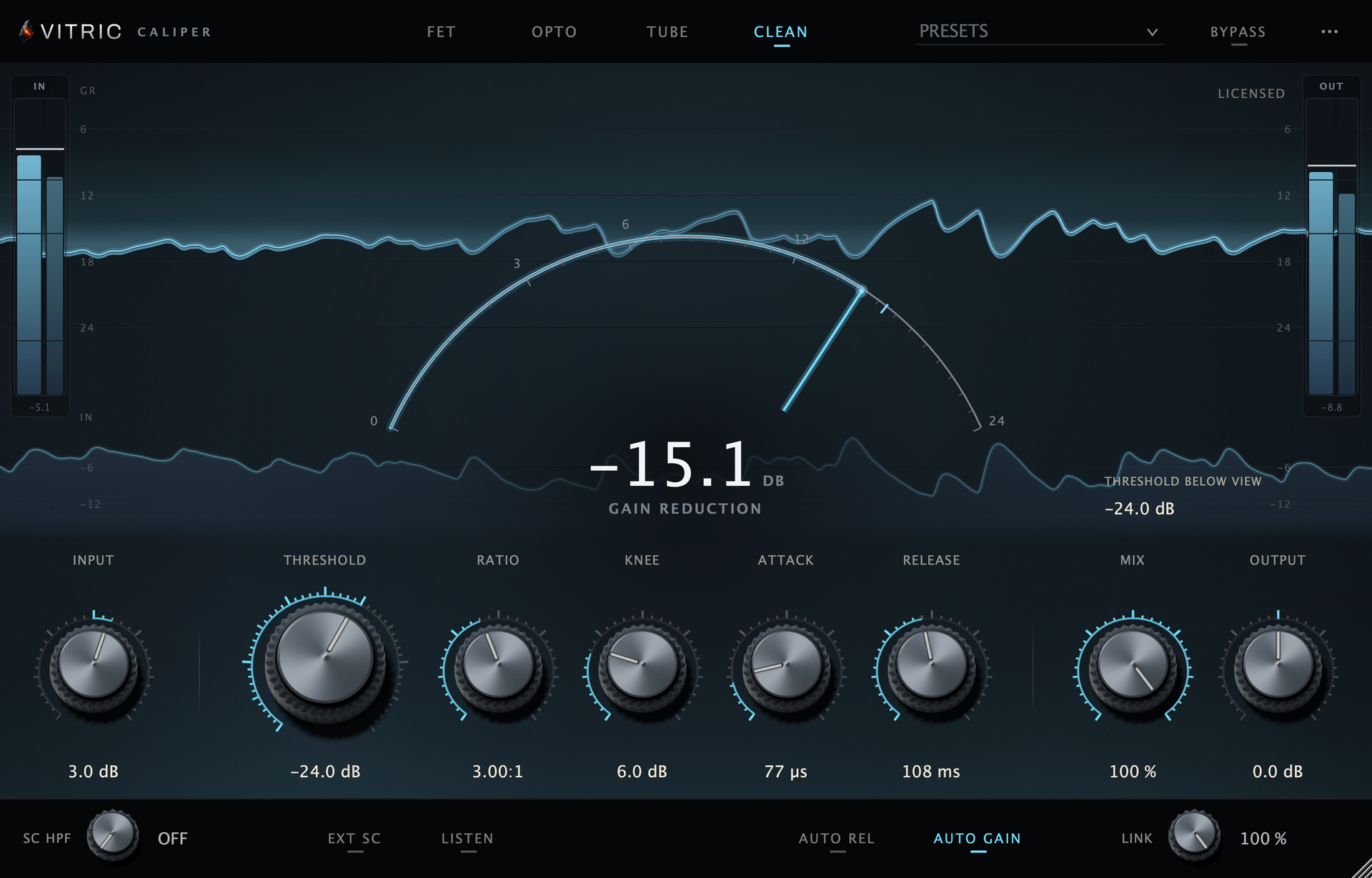Viewport: 1372px width, 878px height.
Task: Click the 100 % mix value under Mix
Action: click(x=1133, y=772)
